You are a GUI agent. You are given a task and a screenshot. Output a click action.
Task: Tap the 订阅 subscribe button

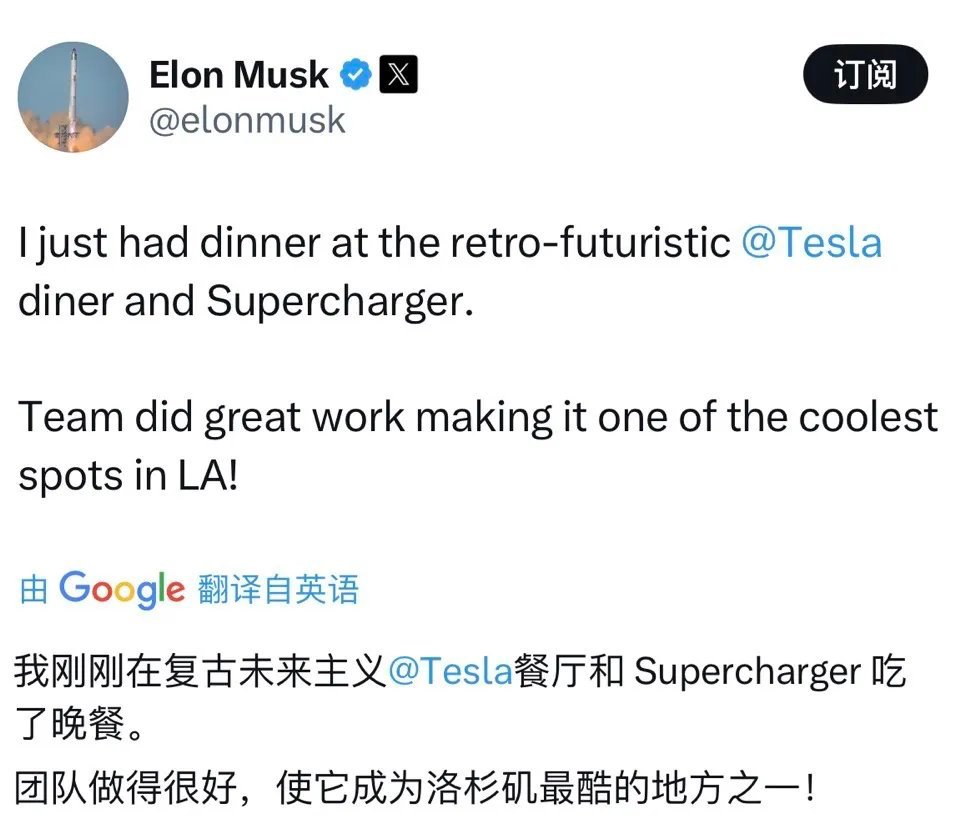pos(865,74)
